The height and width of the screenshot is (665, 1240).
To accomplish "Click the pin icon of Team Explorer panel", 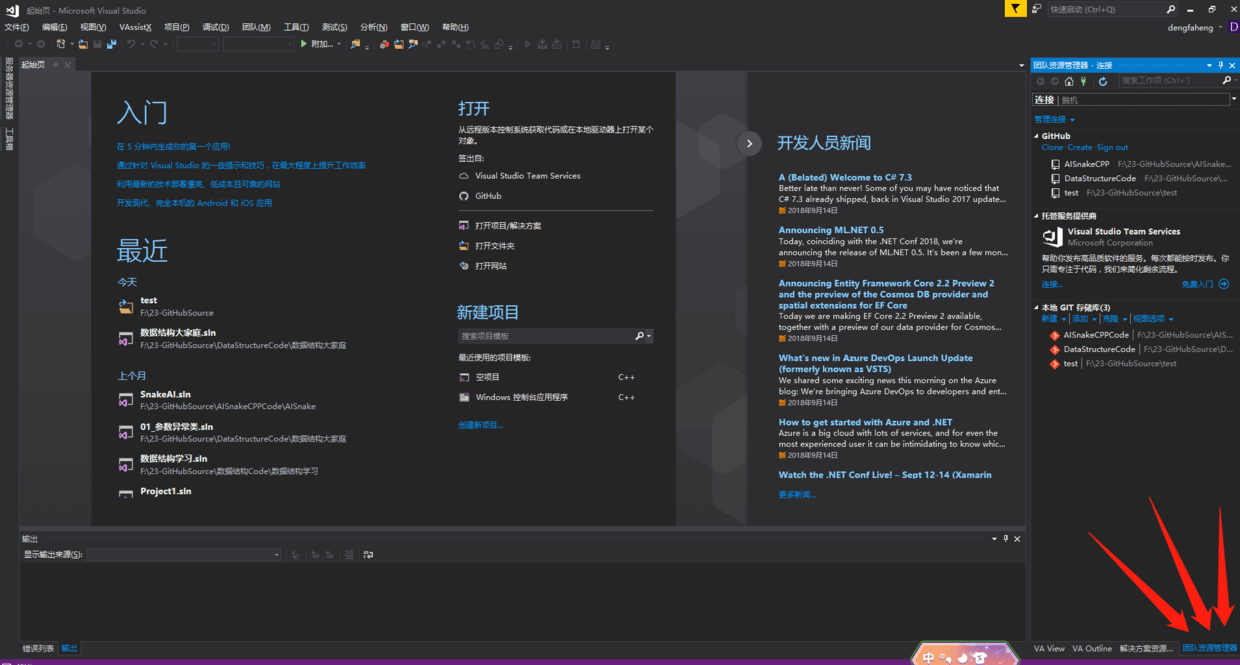I will click(x=1220, y=65).
